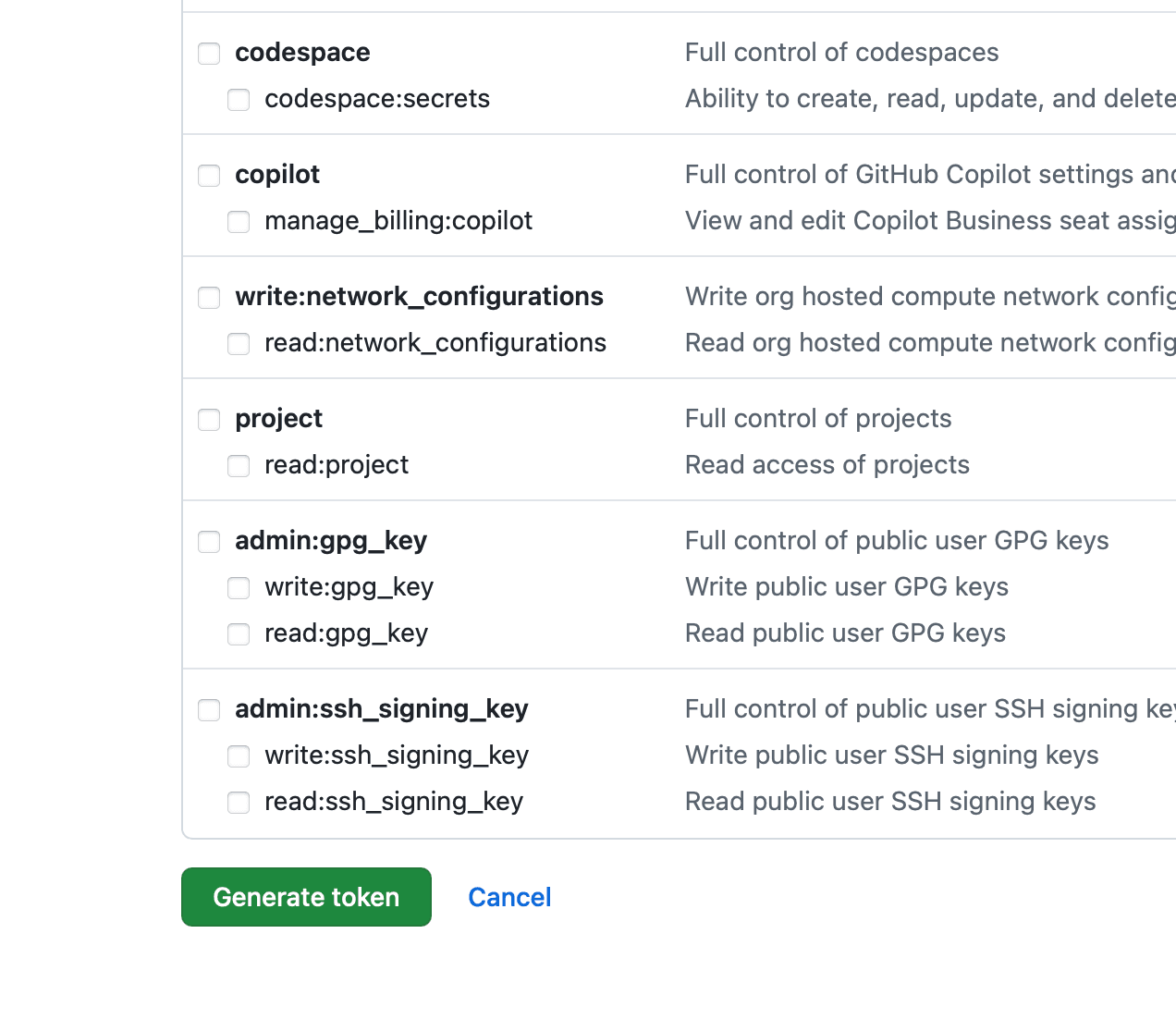Click the project scope label text
Screen dimensions: 1176x1032
coord(278,418)
